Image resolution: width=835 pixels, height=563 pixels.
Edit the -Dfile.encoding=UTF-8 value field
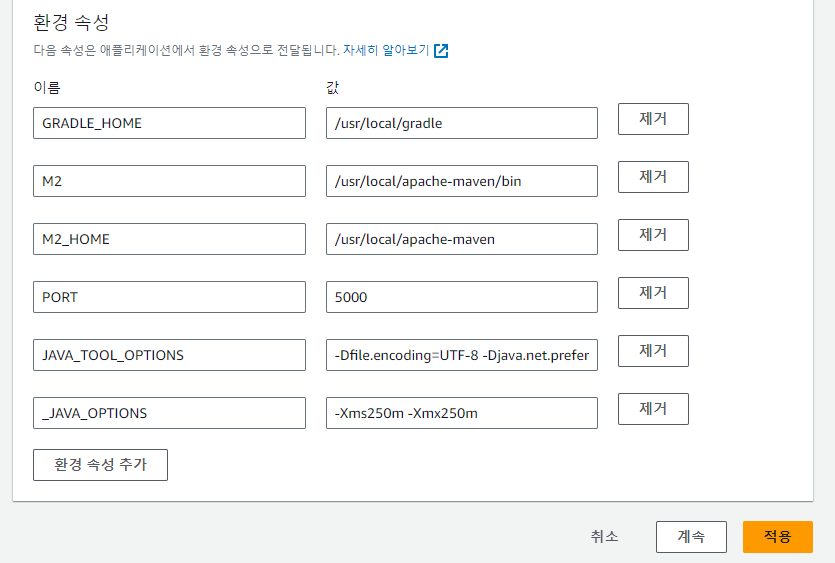coord(461,355)
